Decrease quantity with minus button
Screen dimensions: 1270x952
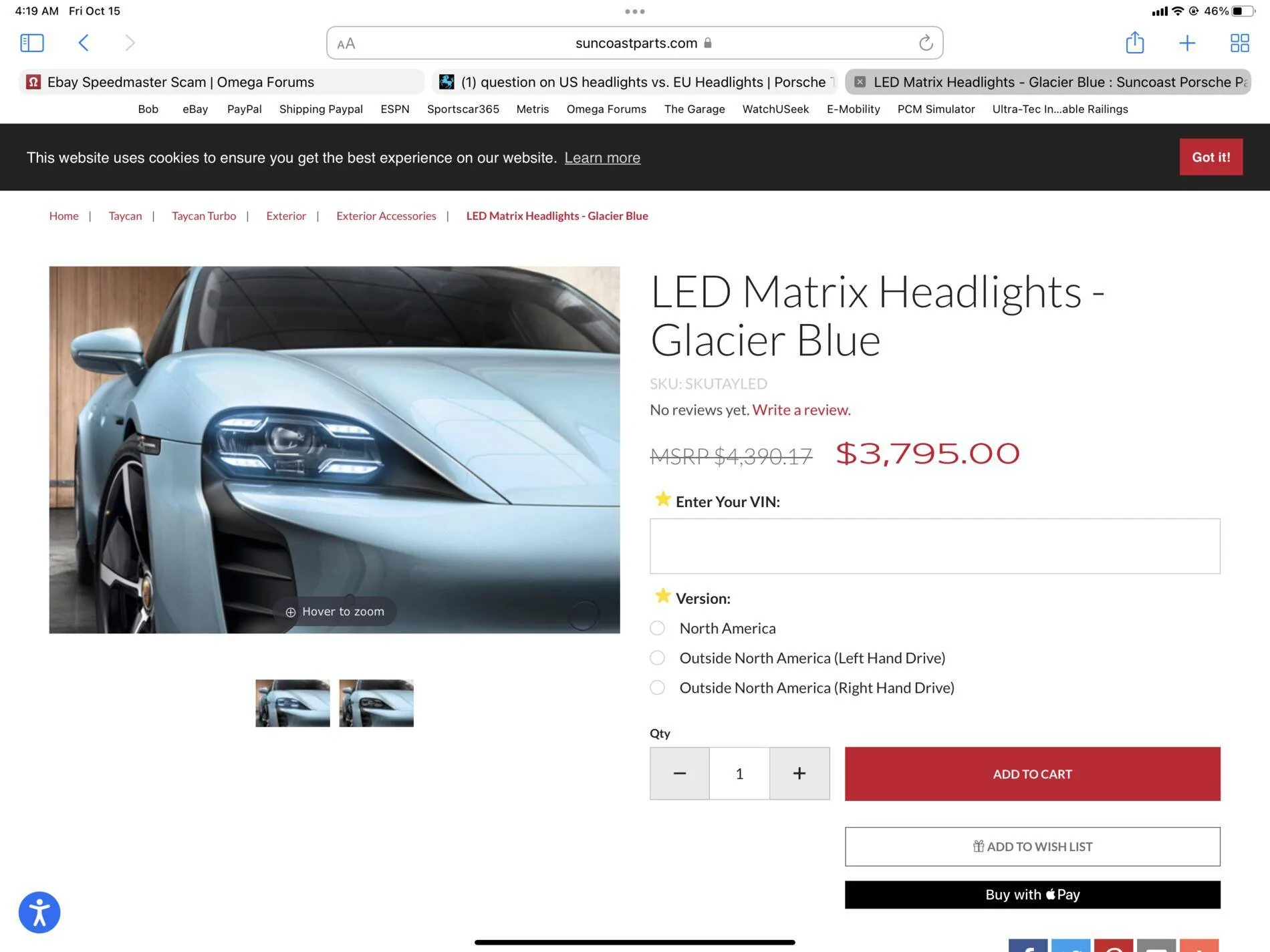[680, 774]
